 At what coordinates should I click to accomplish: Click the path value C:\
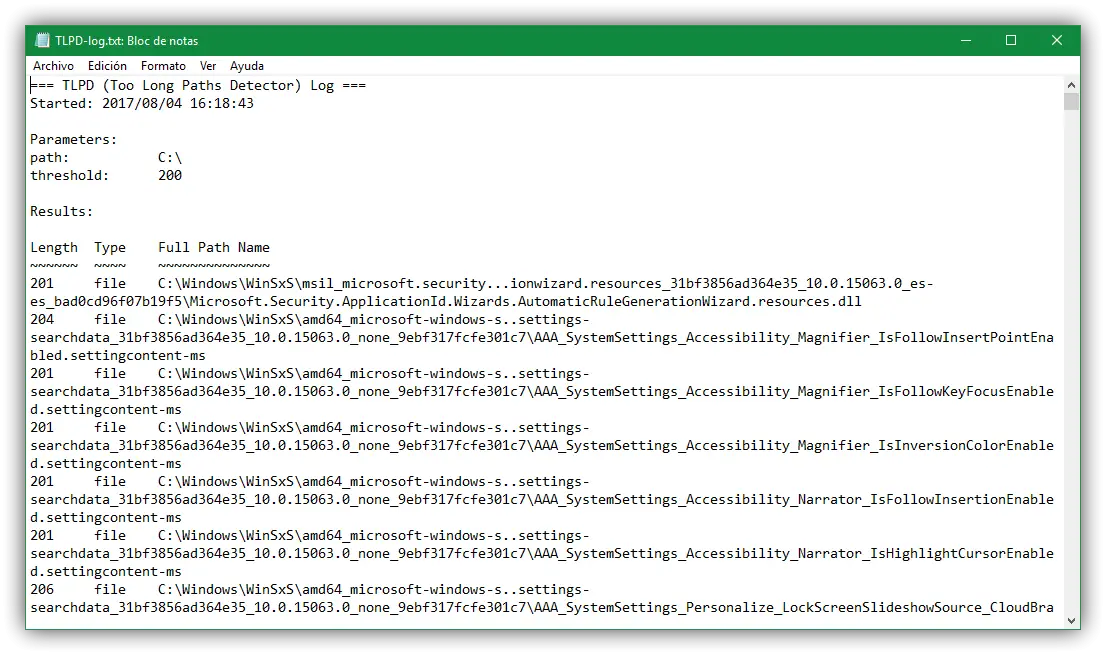point(170,157)
